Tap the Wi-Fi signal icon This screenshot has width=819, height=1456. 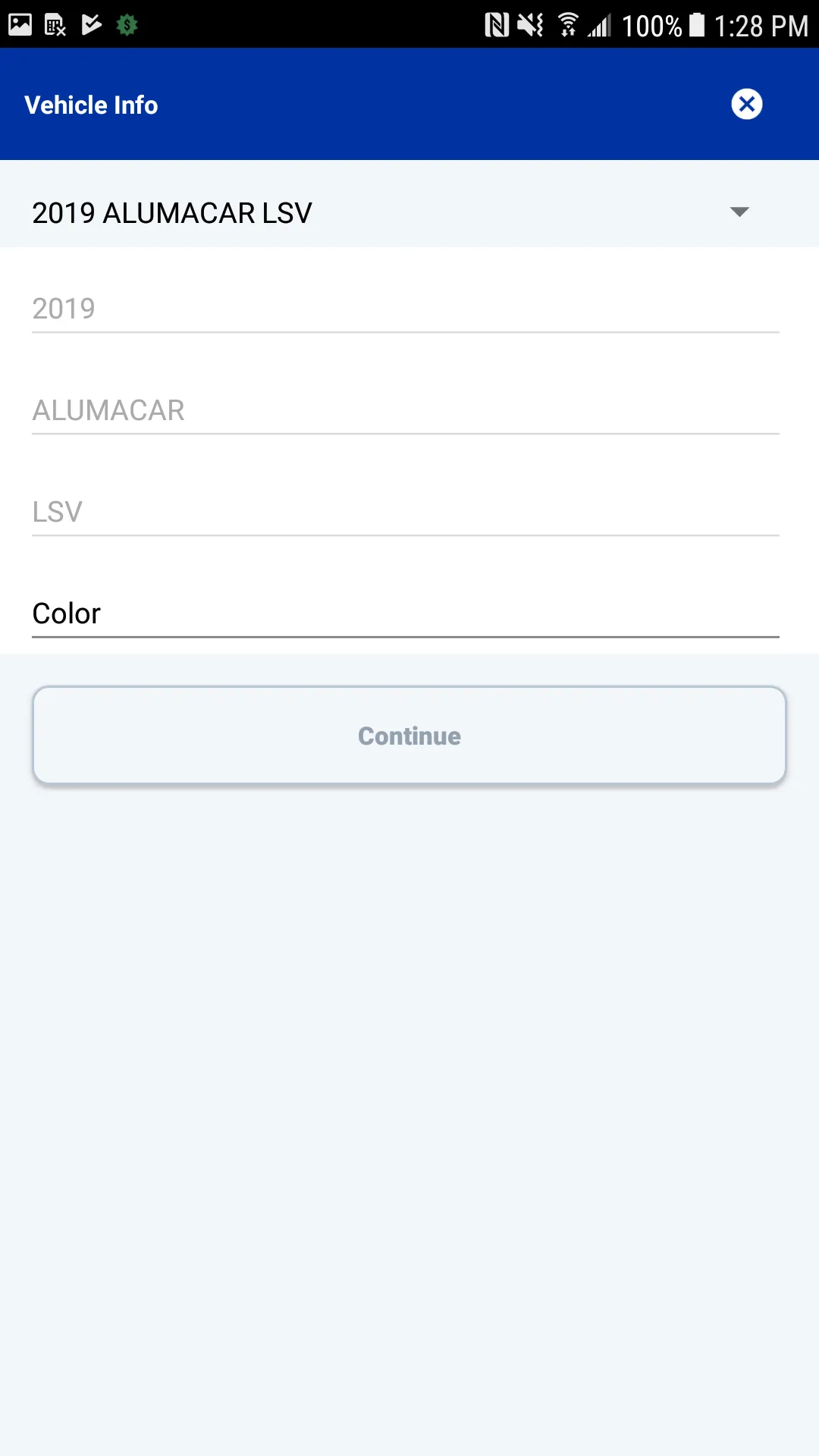coord(568,24)
